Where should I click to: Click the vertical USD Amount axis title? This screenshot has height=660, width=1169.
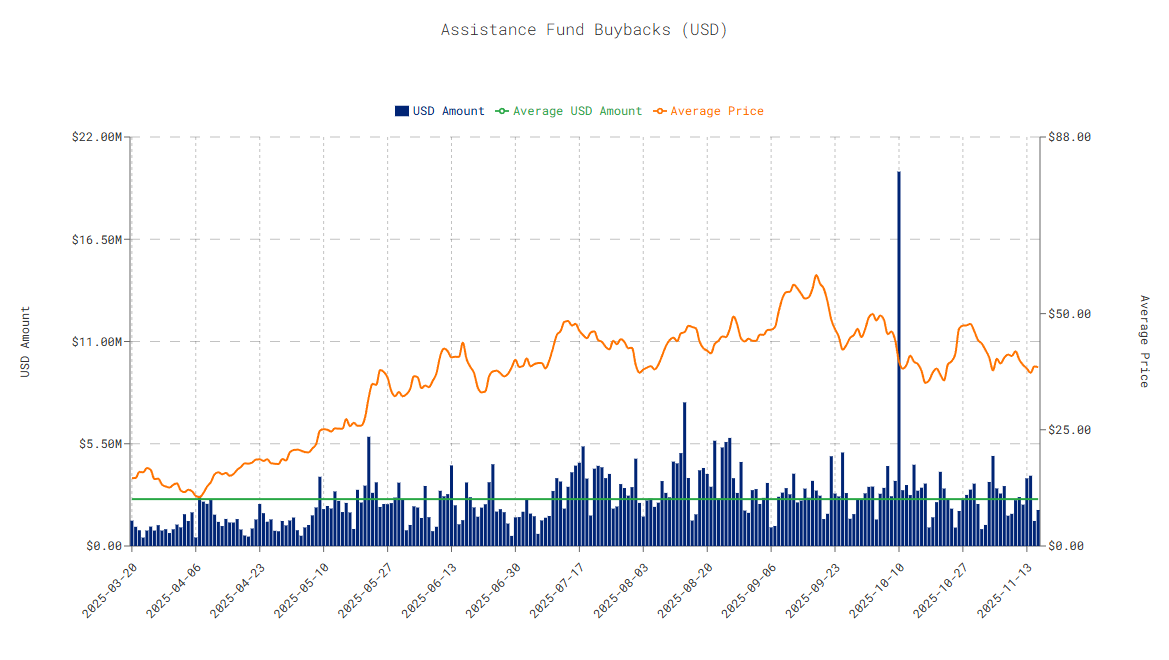click(25, 342)
